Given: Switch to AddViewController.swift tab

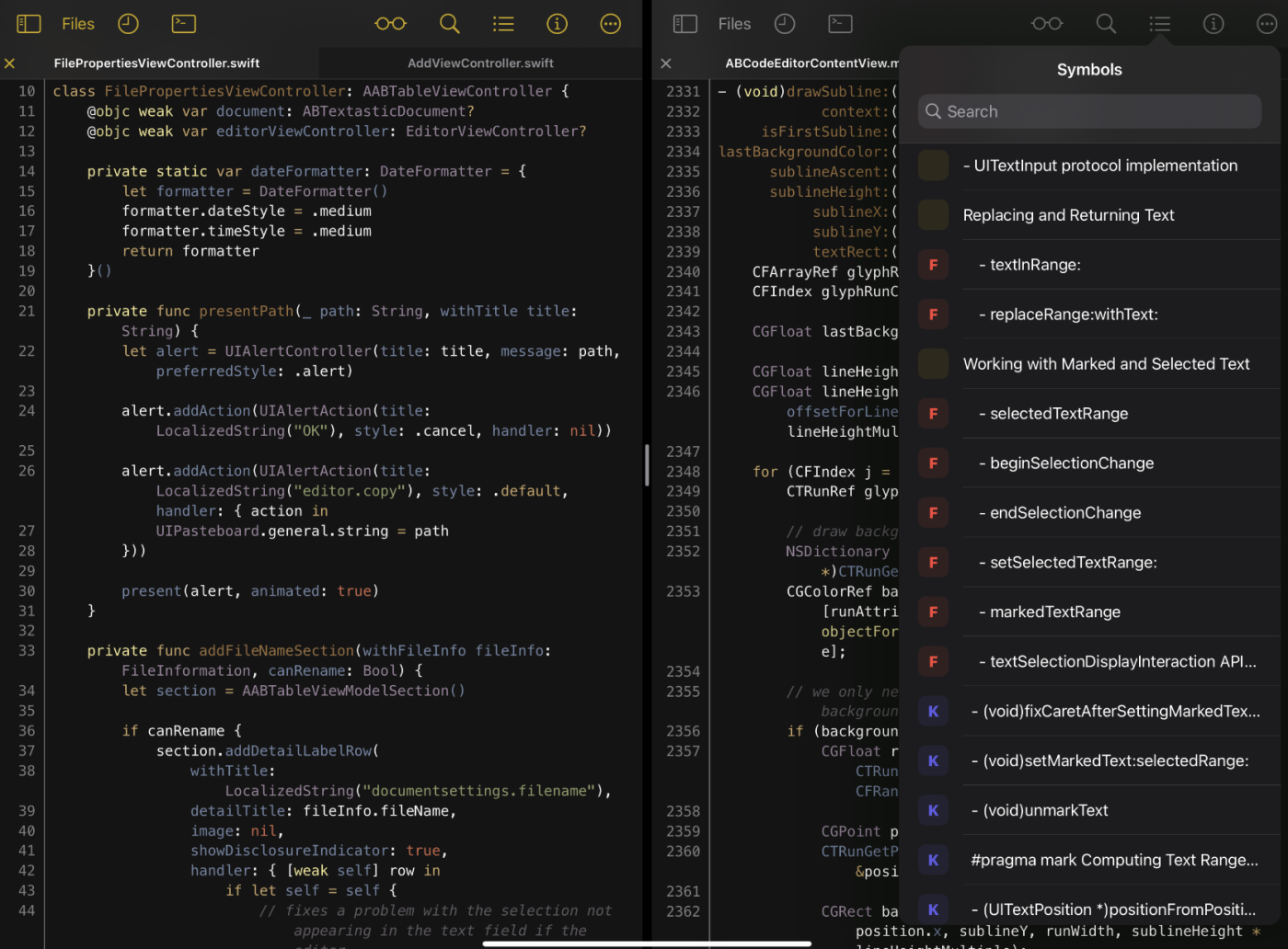Looking at the screenshot, I should [x=480, y=63].
